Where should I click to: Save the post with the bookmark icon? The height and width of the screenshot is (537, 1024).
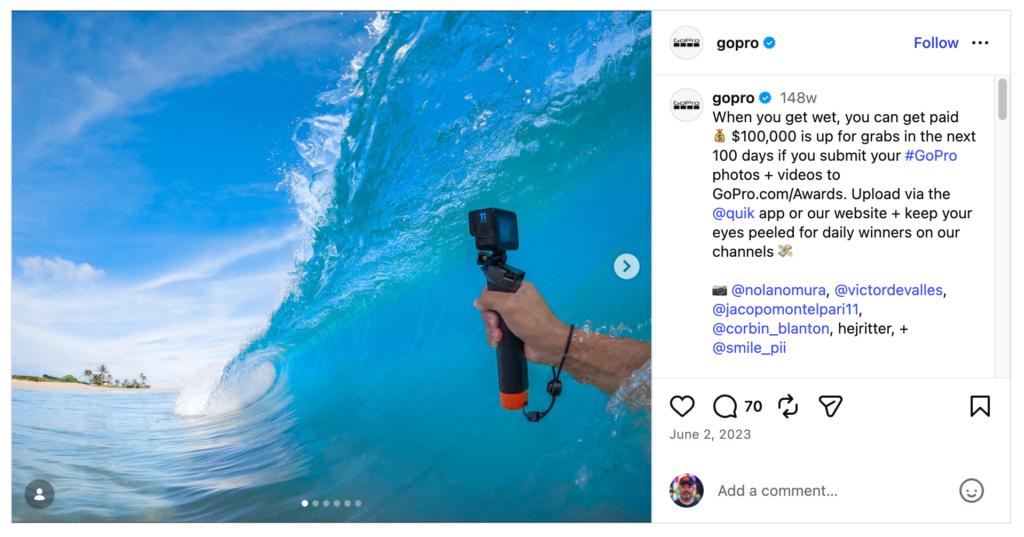coord(980,406)
